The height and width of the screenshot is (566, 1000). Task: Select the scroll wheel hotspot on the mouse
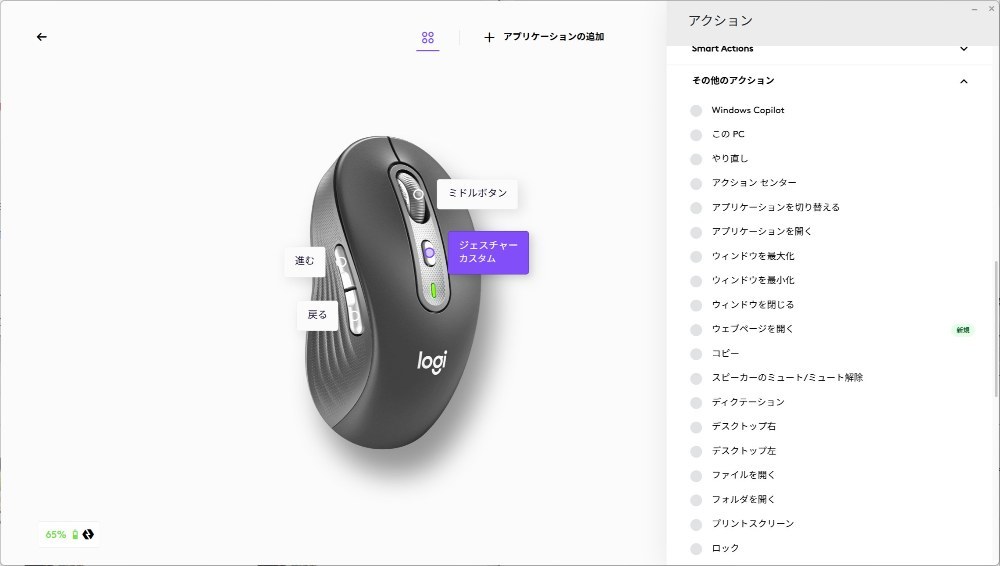[418, 194]
